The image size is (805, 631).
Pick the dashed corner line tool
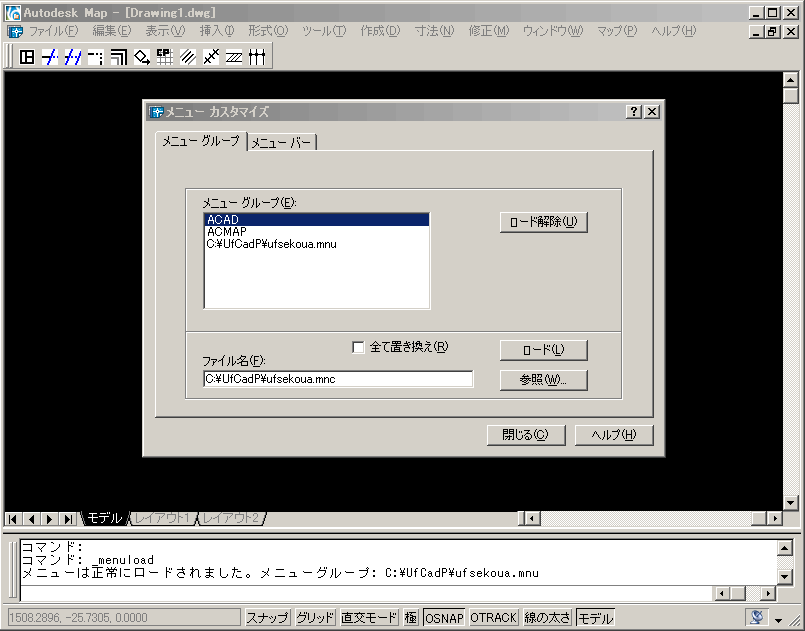click(x=95, y=56)
